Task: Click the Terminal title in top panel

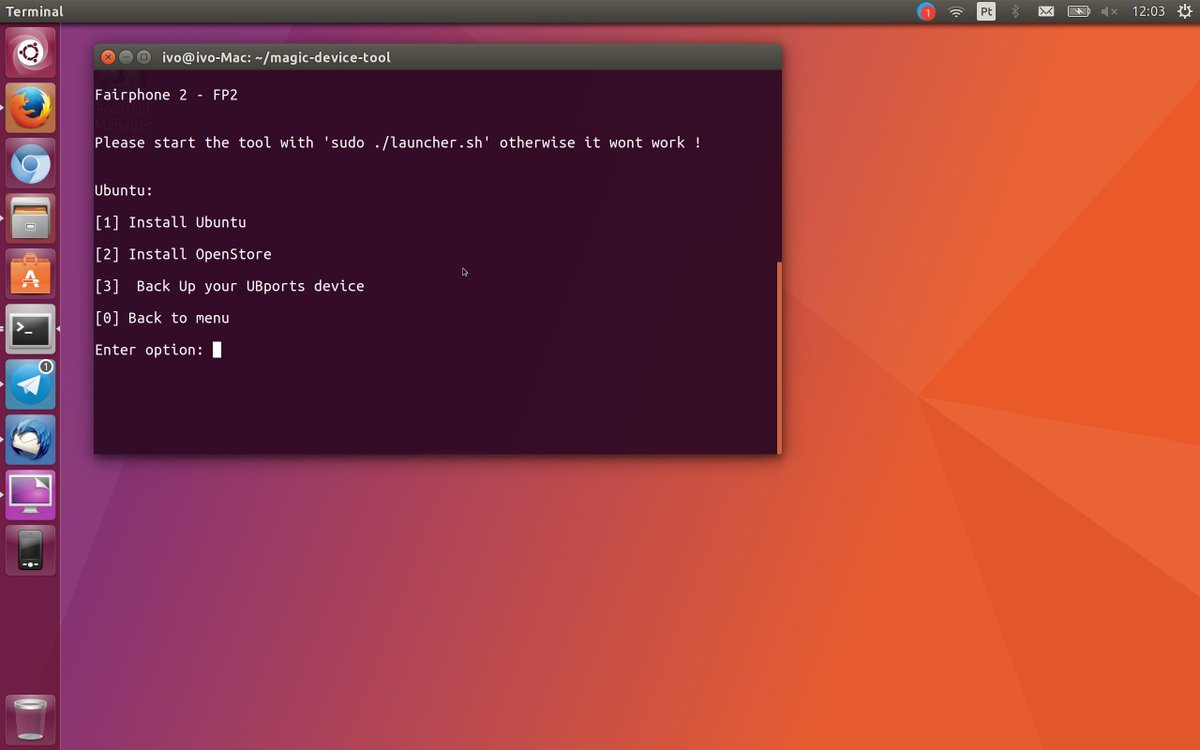Action: tap(34, 12)
